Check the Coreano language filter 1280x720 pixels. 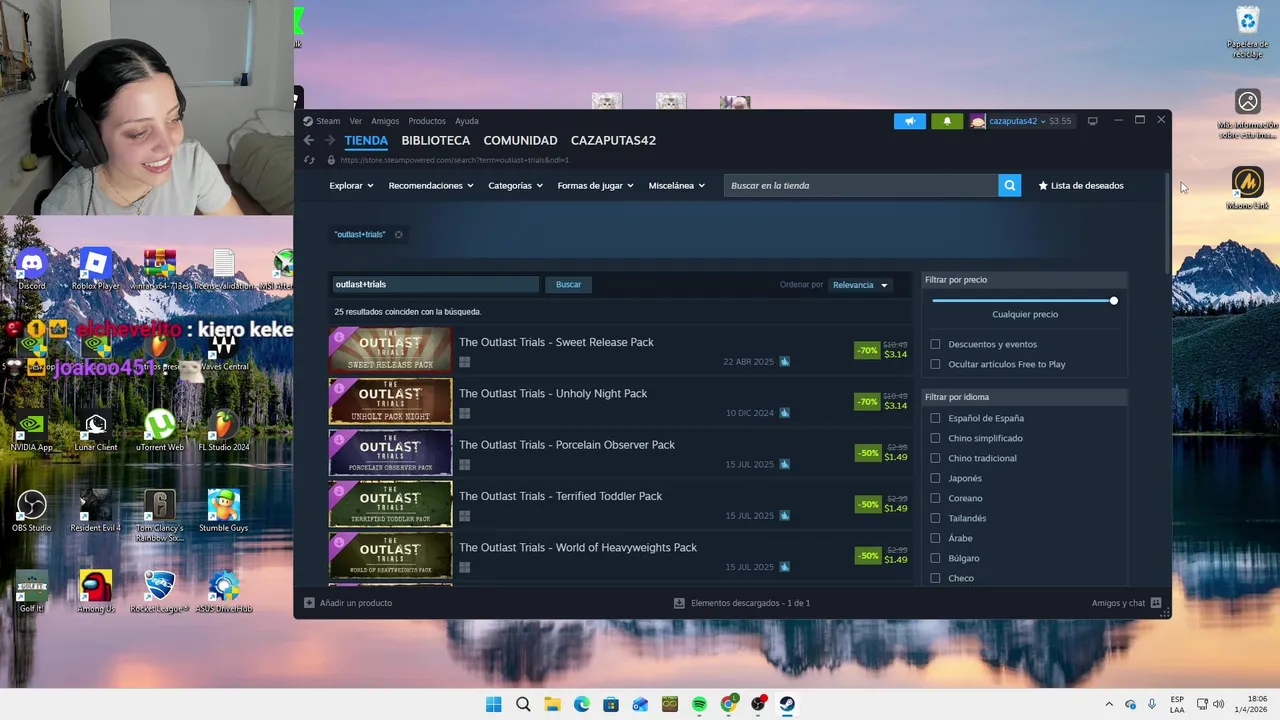(x=935, y=498)
